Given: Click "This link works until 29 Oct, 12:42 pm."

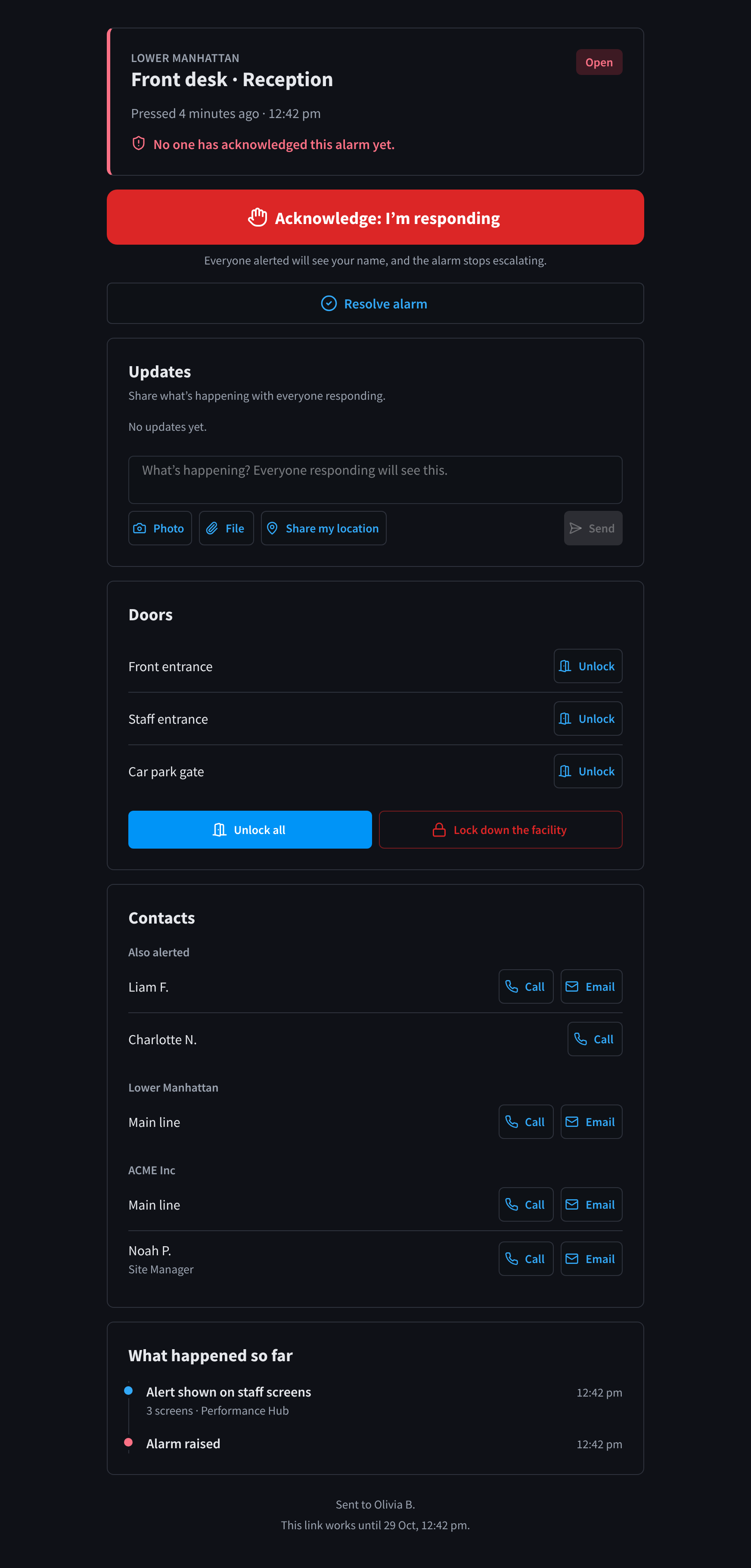Looking at the screenshot, I should 375,1525.
